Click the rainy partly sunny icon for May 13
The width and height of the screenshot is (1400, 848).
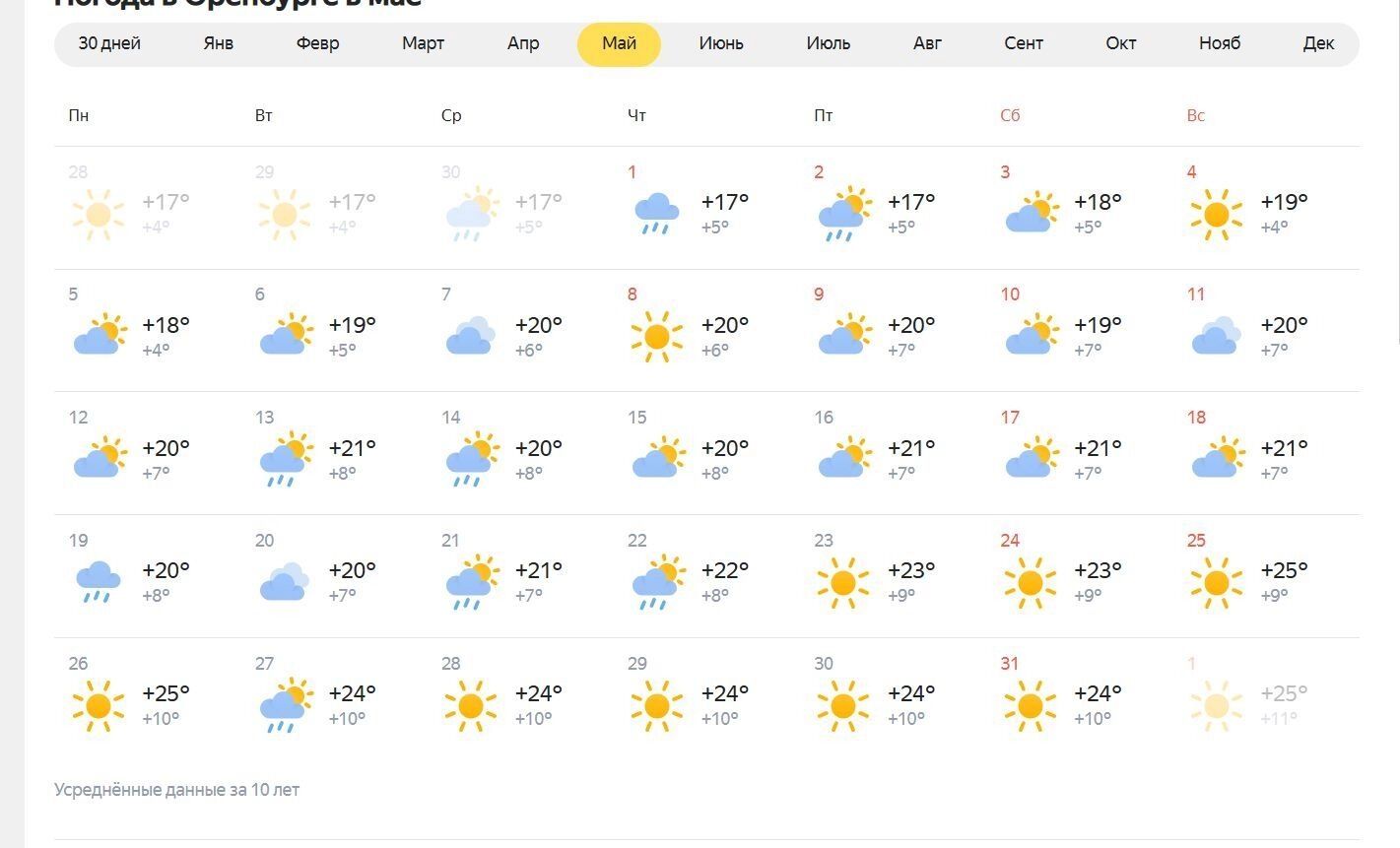285,459
